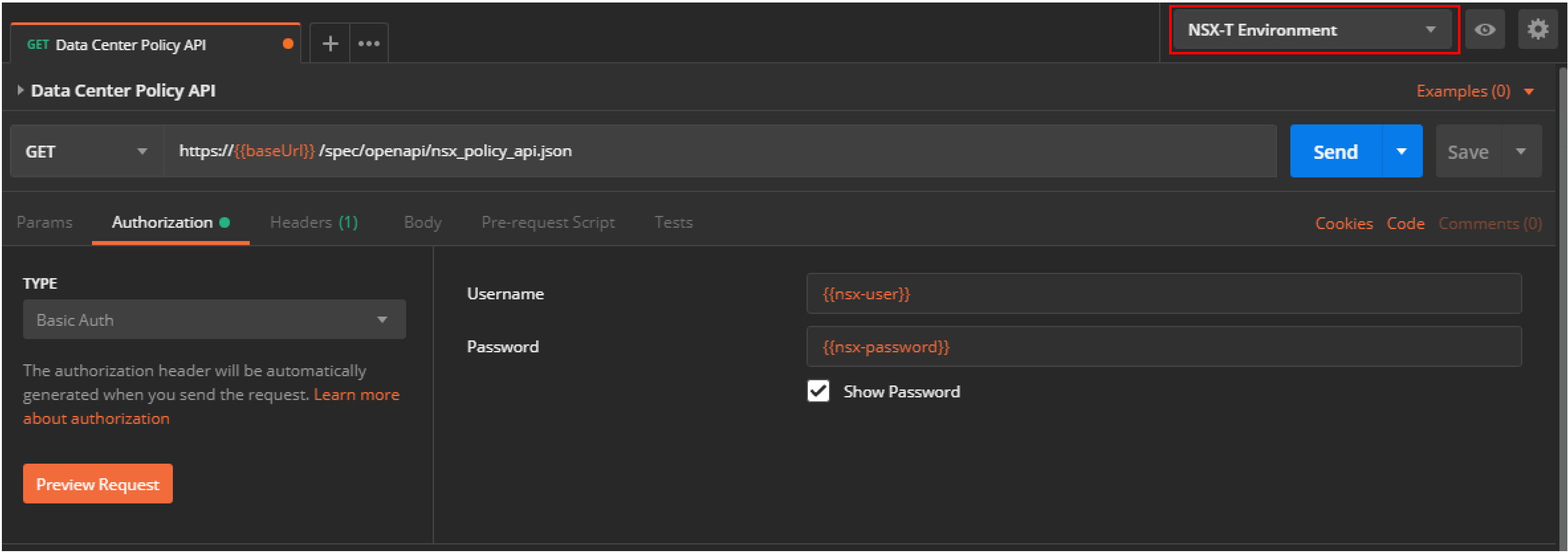1568x553 pixels.
Task: Uncheck the Show Password checkbox
Action: (x=818, y=391)
